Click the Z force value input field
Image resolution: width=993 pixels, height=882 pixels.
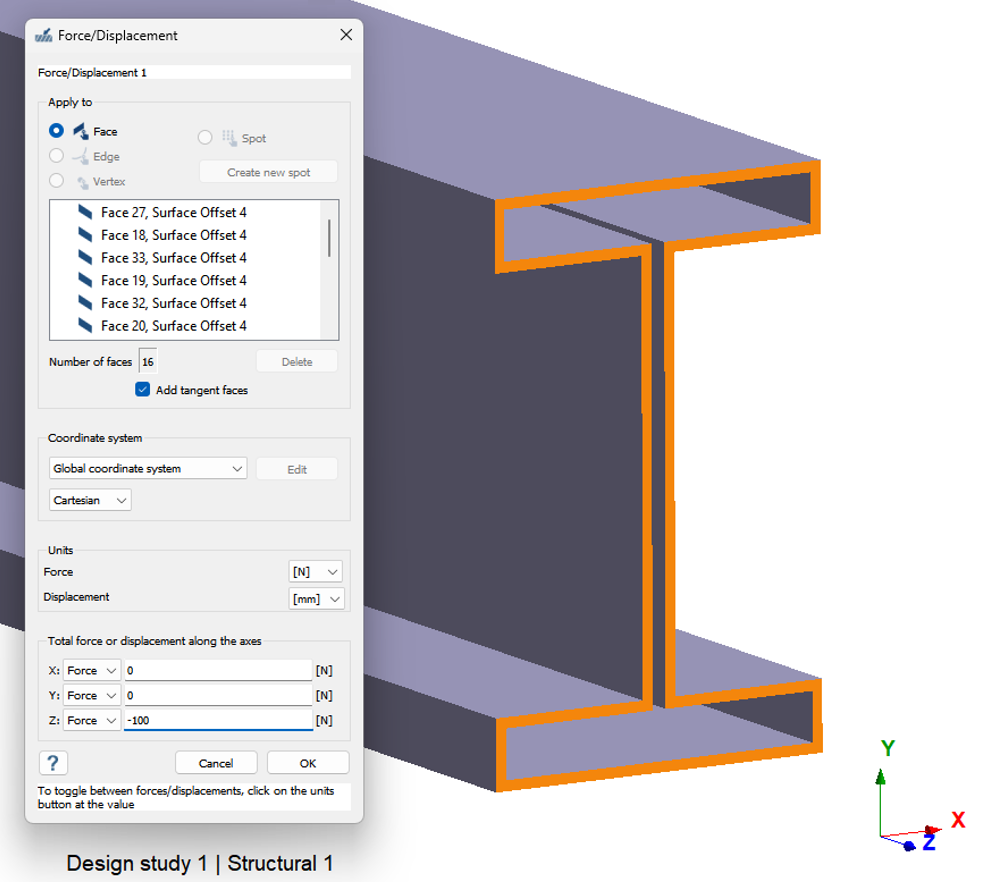218,720
